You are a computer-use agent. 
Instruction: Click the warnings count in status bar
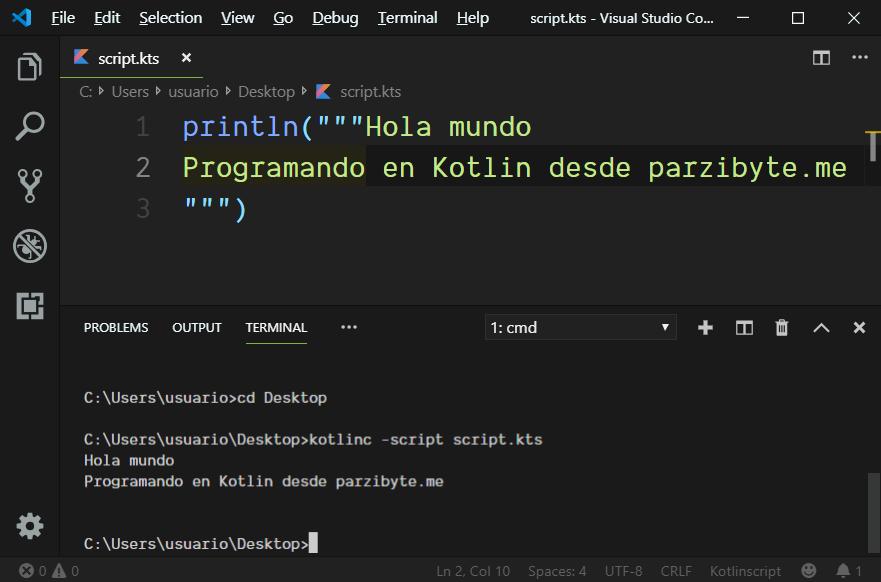[x=66, y=571]
